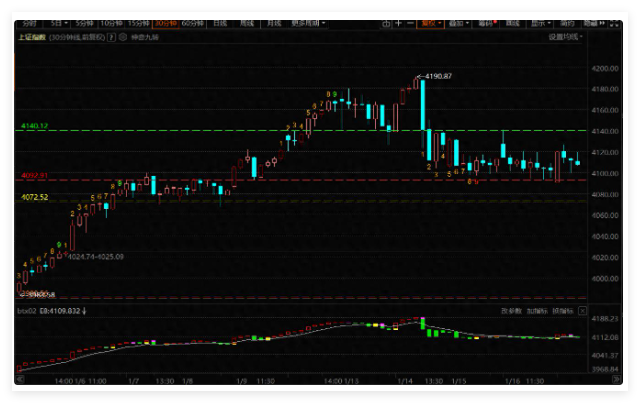The height and width of the screenshot is (403, 640).
Task: Click the down arrow beside btx02 indicator value
Action: pos(83,312)
